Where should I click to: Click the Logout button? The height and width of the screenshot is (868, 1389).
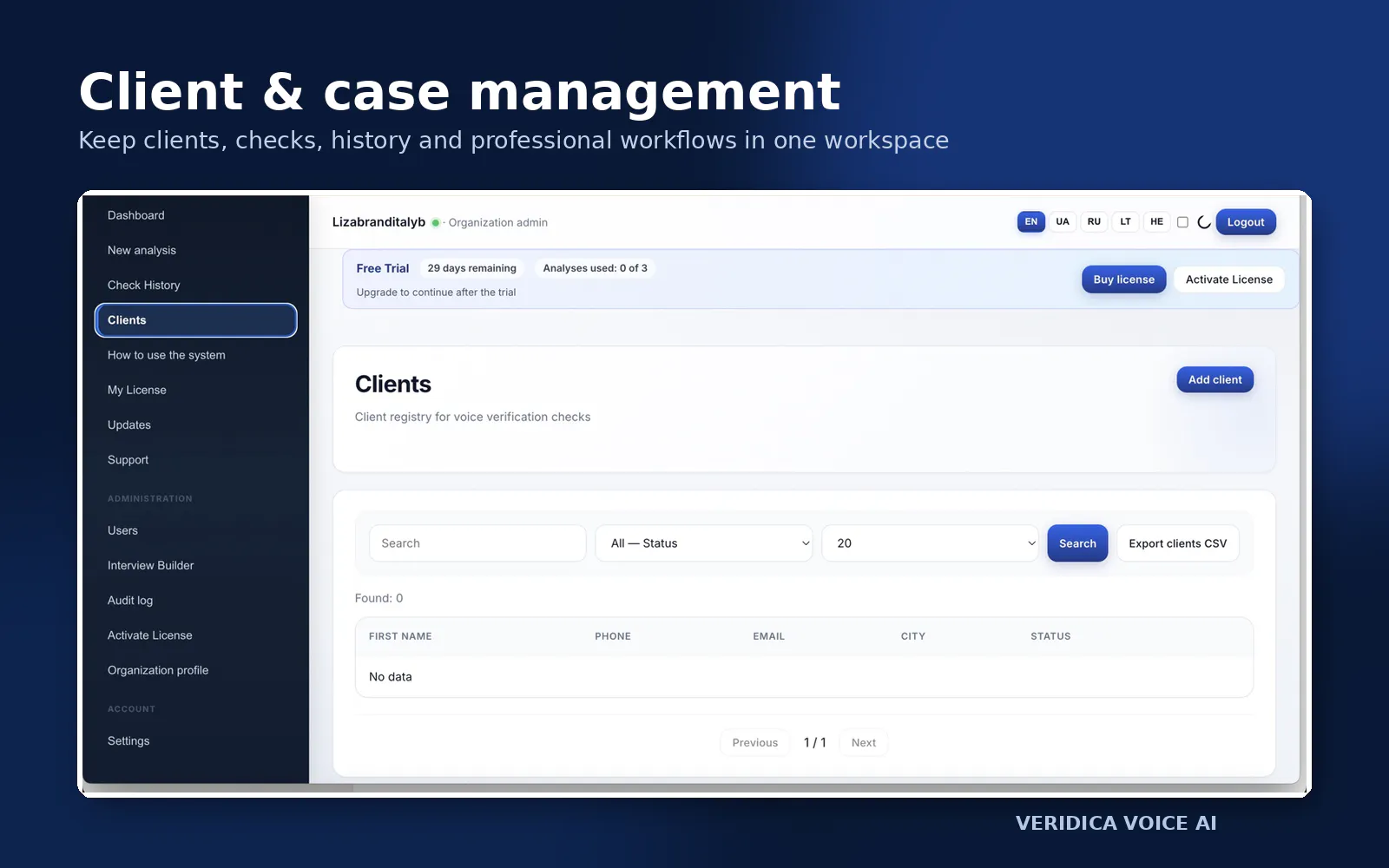(1246, 222)
